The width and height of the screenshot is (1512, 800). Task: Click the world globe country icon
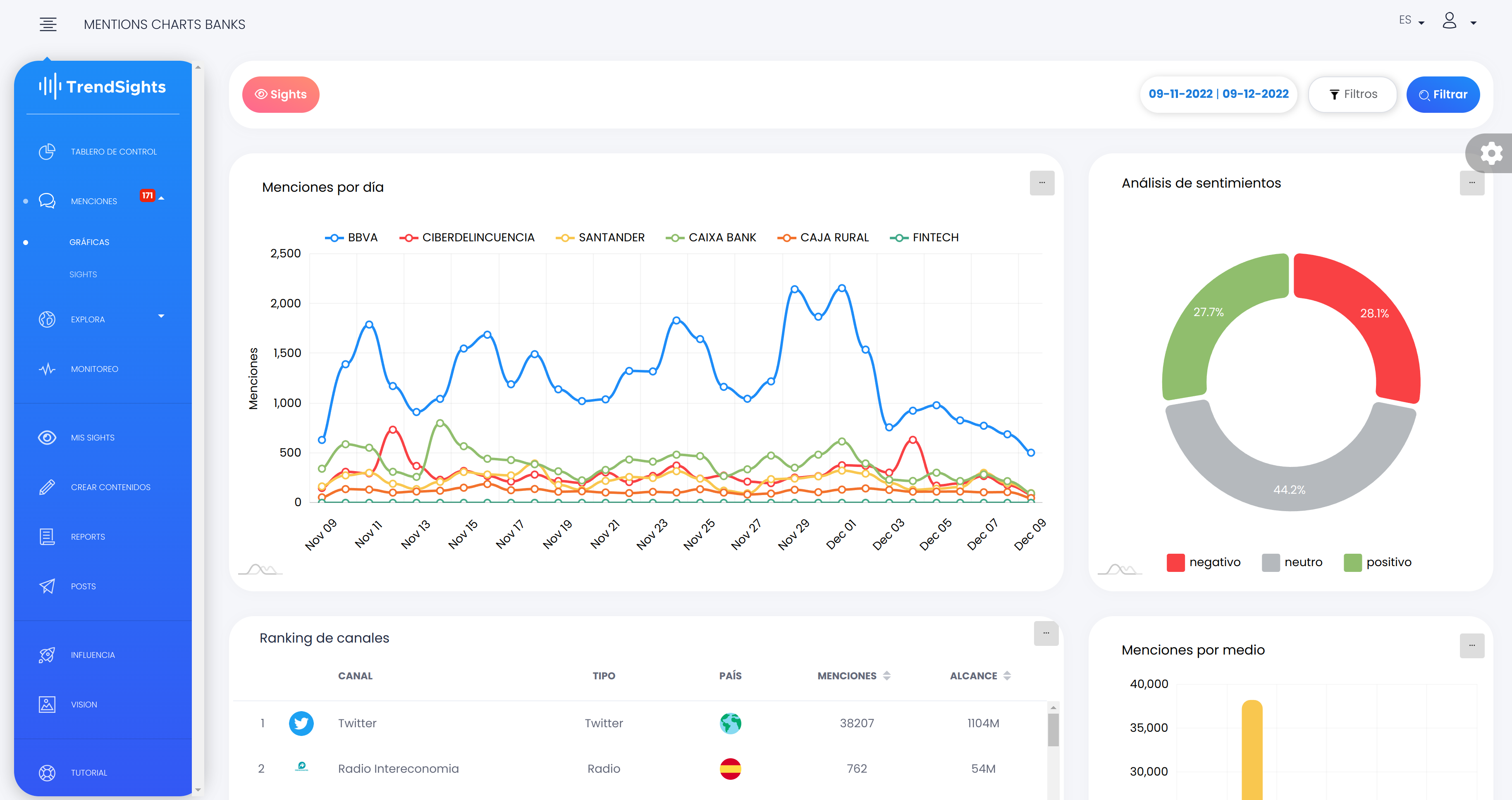tap(730, 723)
